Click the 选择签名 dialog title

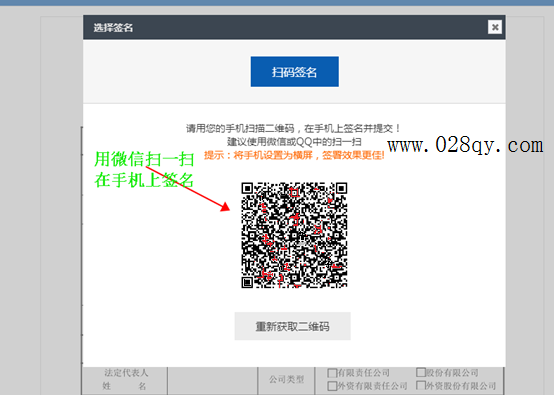113,28
